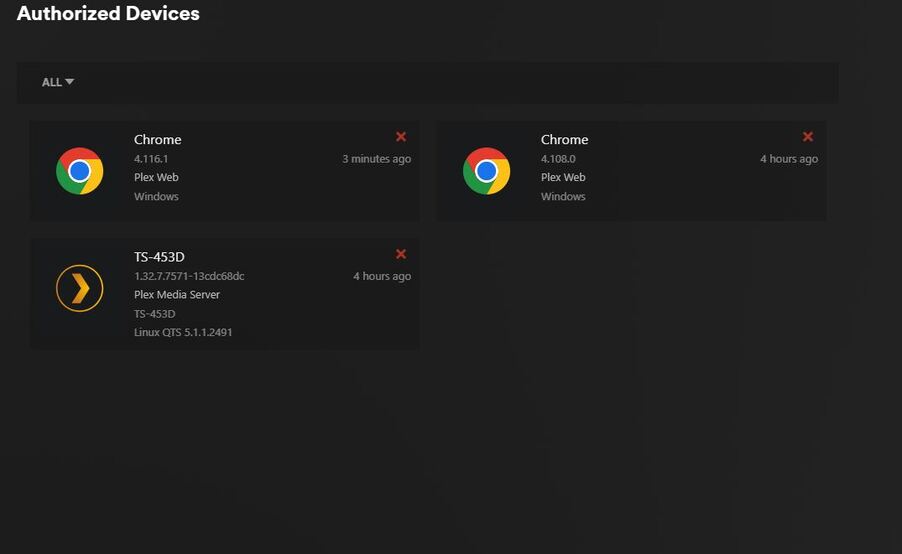Click the Plex Media Server chevron icon

click(79, 288)
